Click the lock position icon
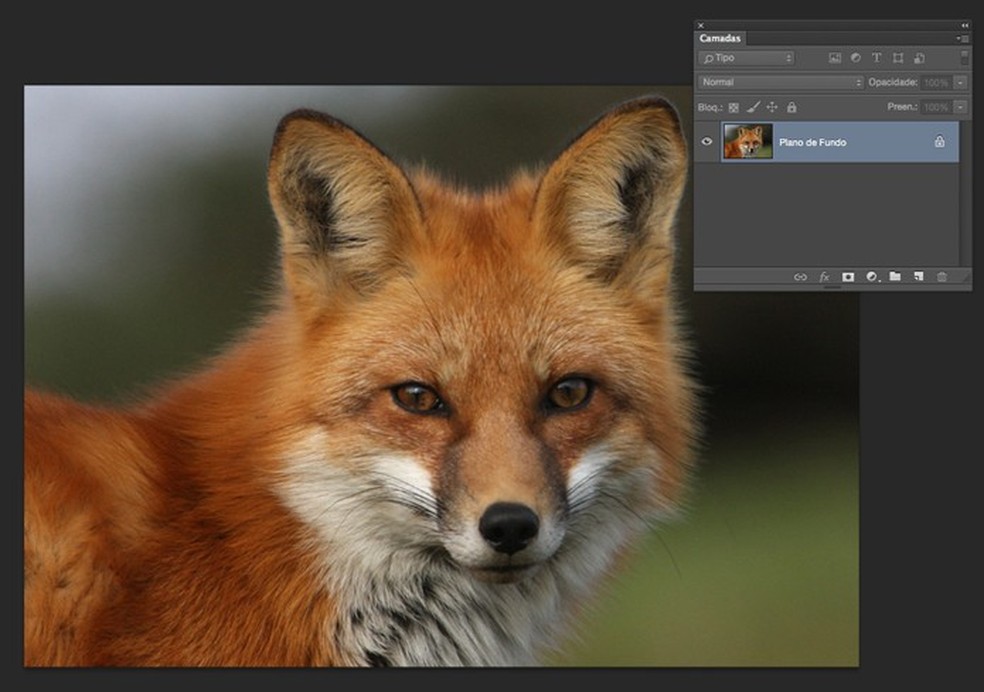The image size is (984, 692). point(772,107)
